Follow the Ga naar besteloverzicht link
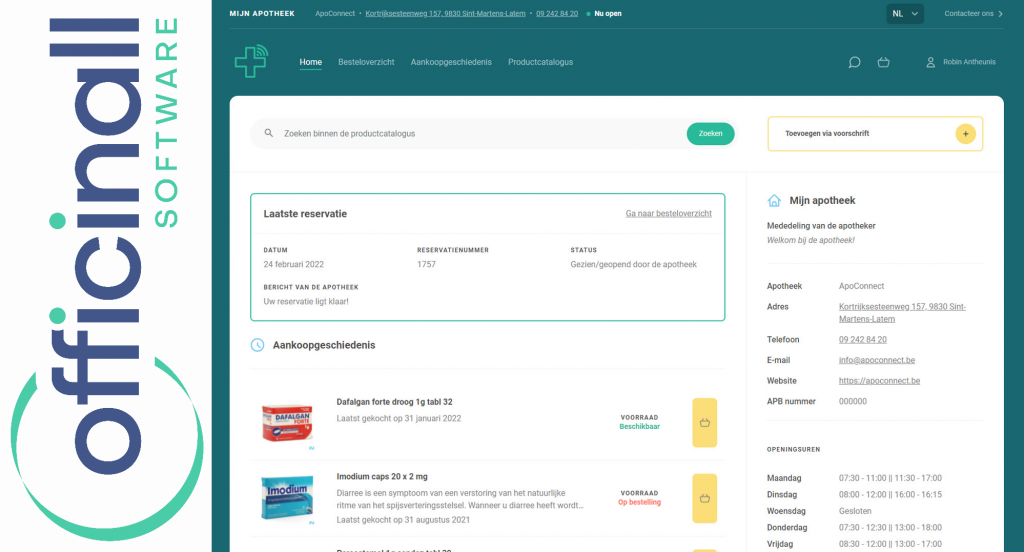The height and width of the screenshot is (552, 1024). coord(669,214)
